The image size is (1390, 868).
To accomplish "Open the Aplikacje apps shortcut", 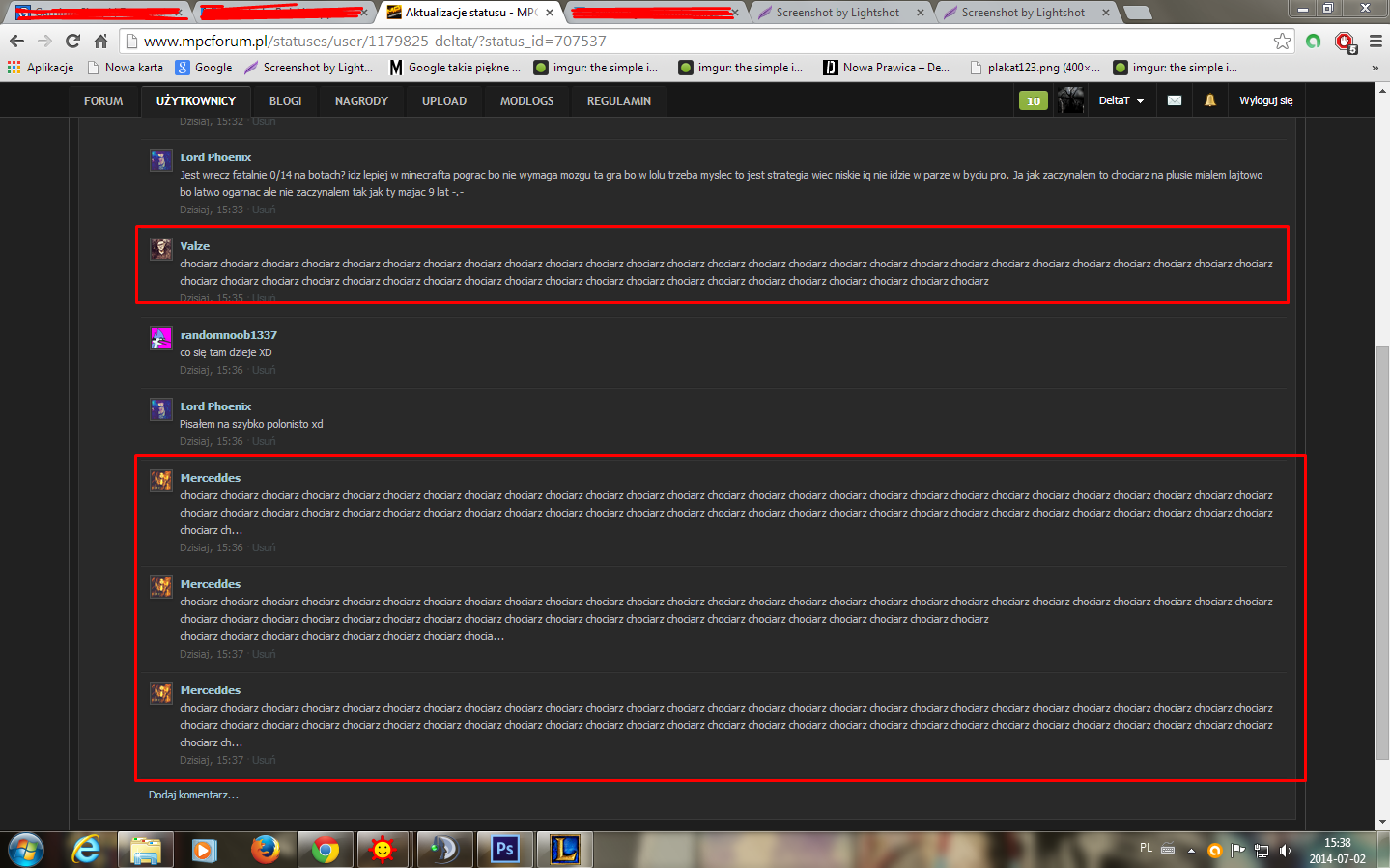I will (x=41, y=68).
